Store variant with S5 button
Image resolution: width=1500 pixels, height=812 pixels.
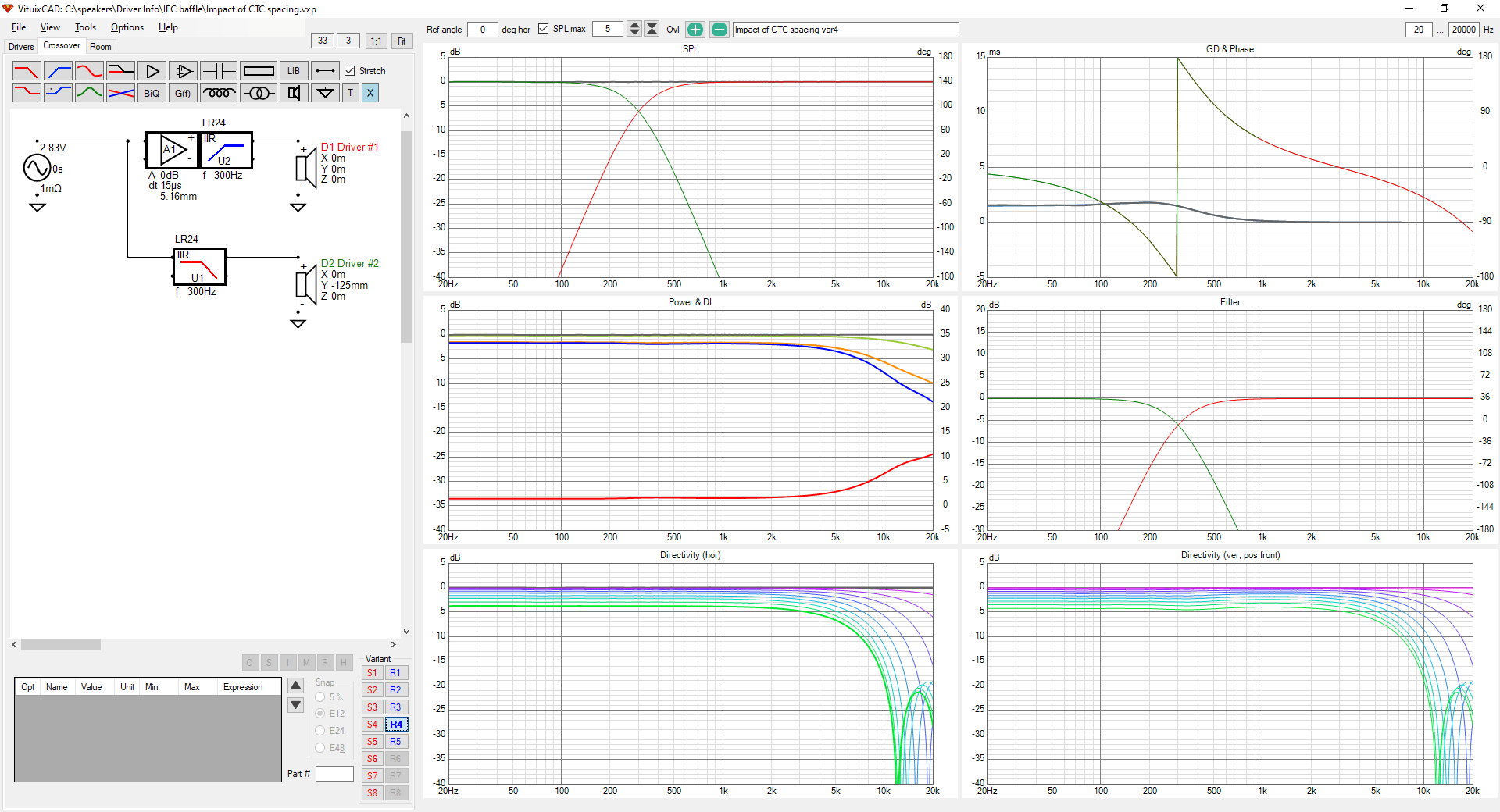click(372, 742)
